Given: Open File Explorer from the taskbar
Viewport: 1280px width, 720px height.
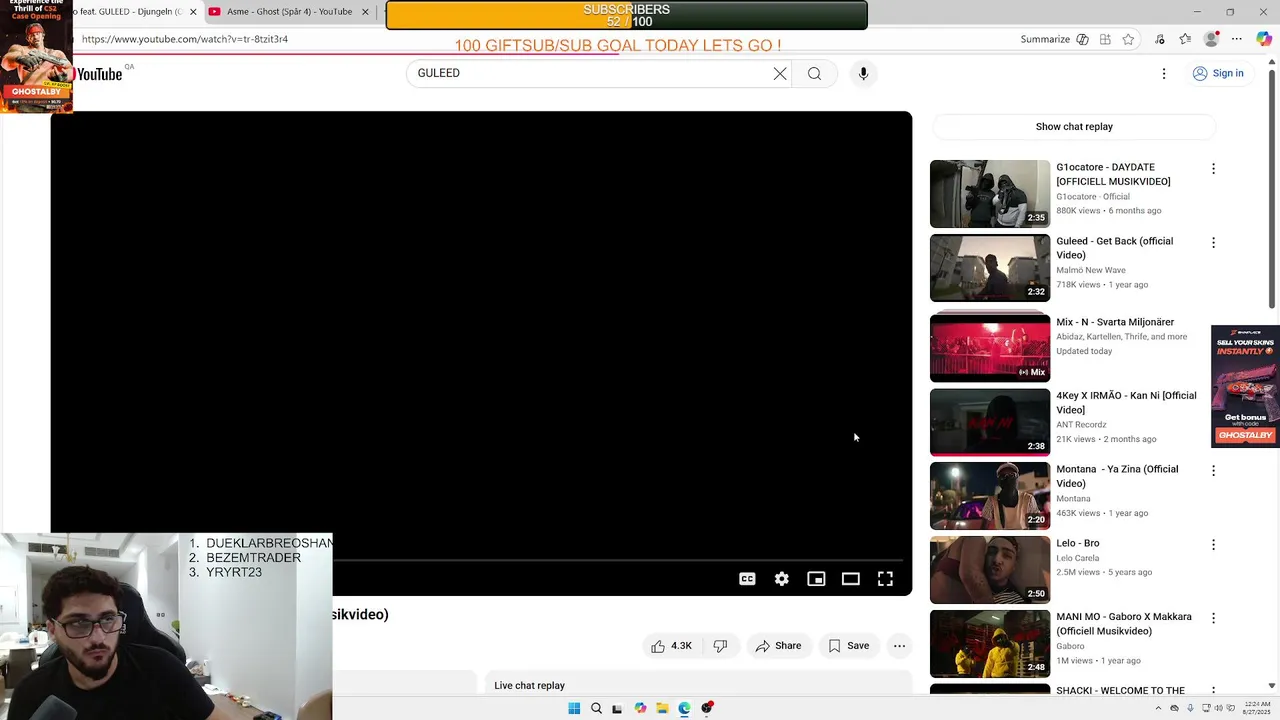Looking at the screenshot, I should (662, 708).
